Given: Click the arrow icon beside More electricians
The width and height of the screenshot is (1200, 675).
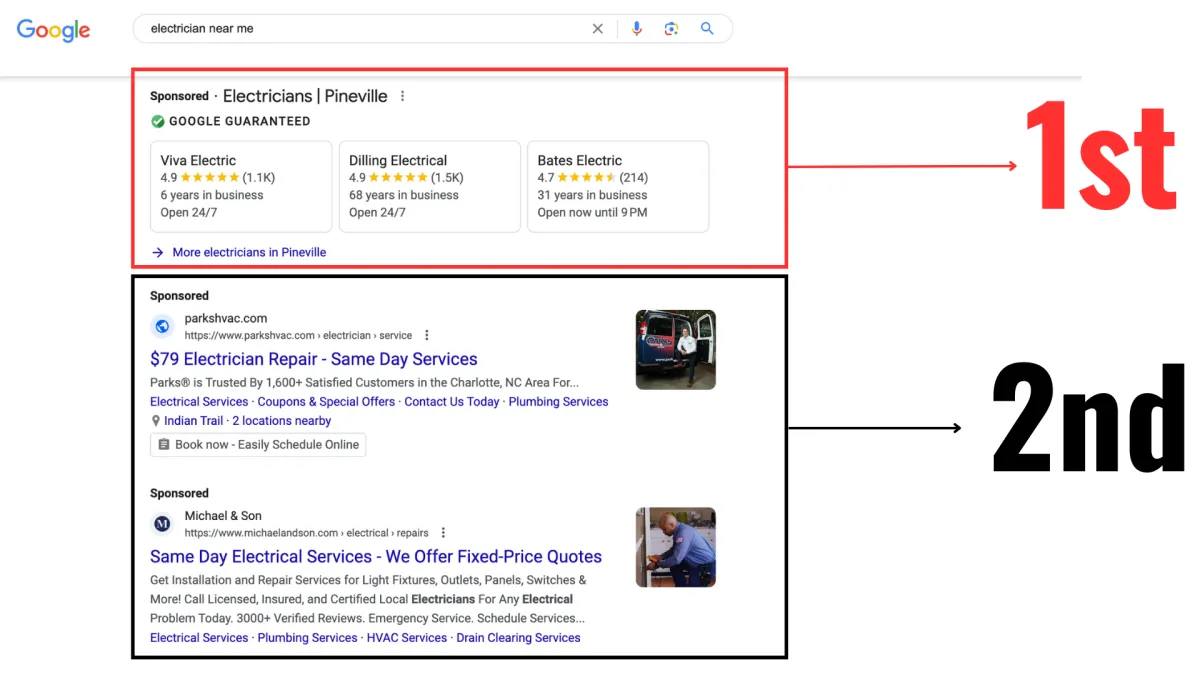Looking at the screenshot, I should pyautogui.click(x=158, y=253).
